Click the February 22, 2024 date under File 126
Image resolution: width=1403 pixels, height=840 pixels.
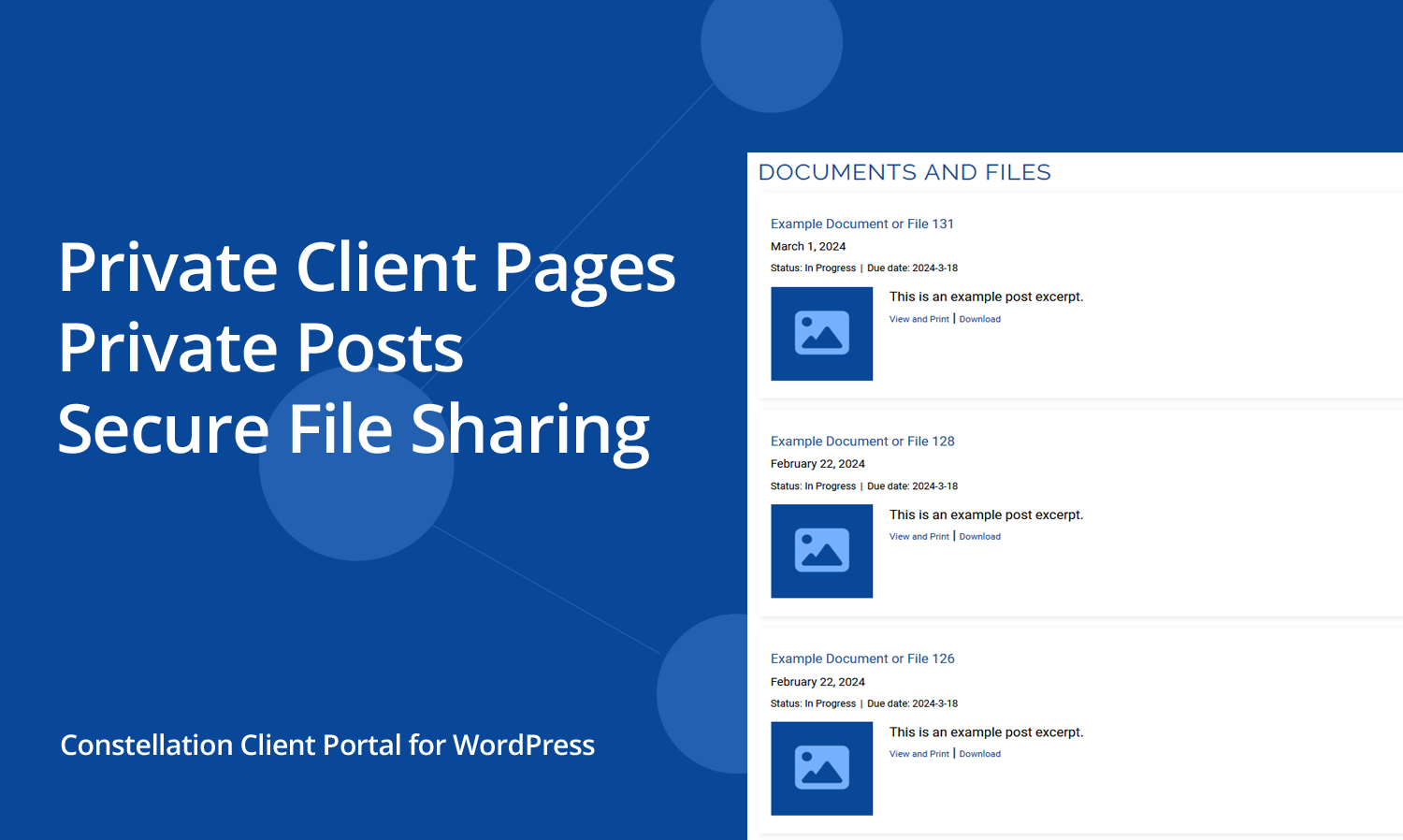point(817,682)
